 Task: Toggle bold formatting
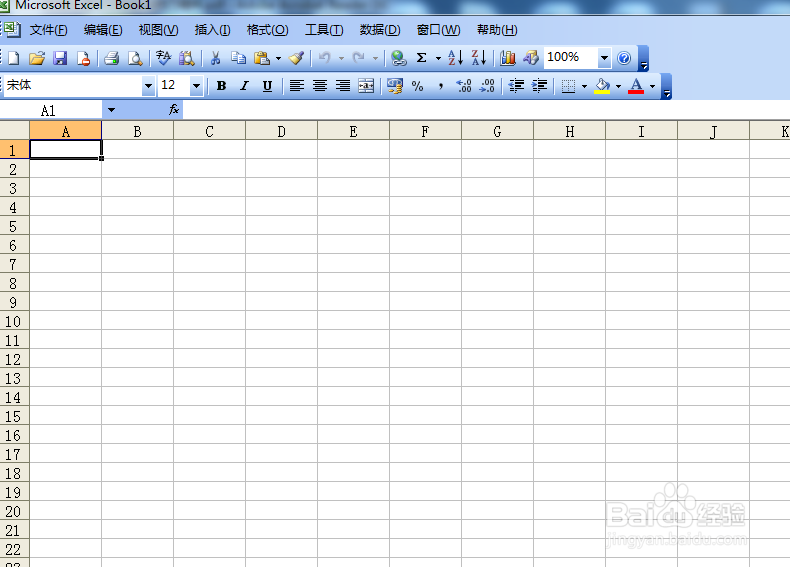pyautogui.click(x=221, y=86)
